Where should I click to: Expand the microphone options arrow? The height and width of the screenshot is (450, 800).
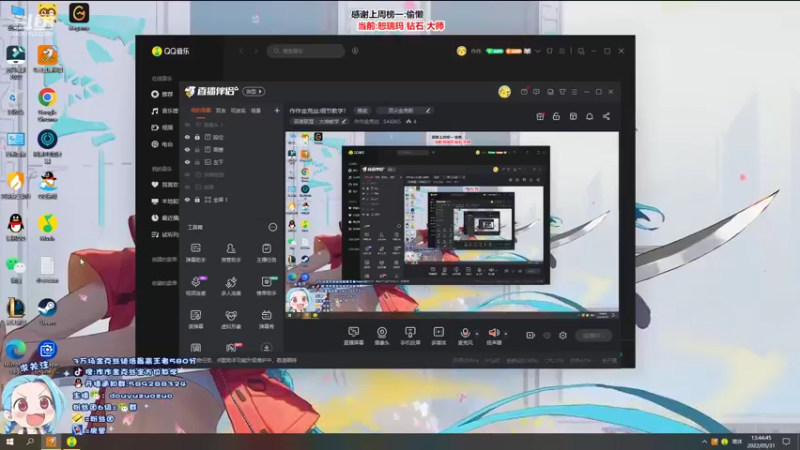click(477, 334)
